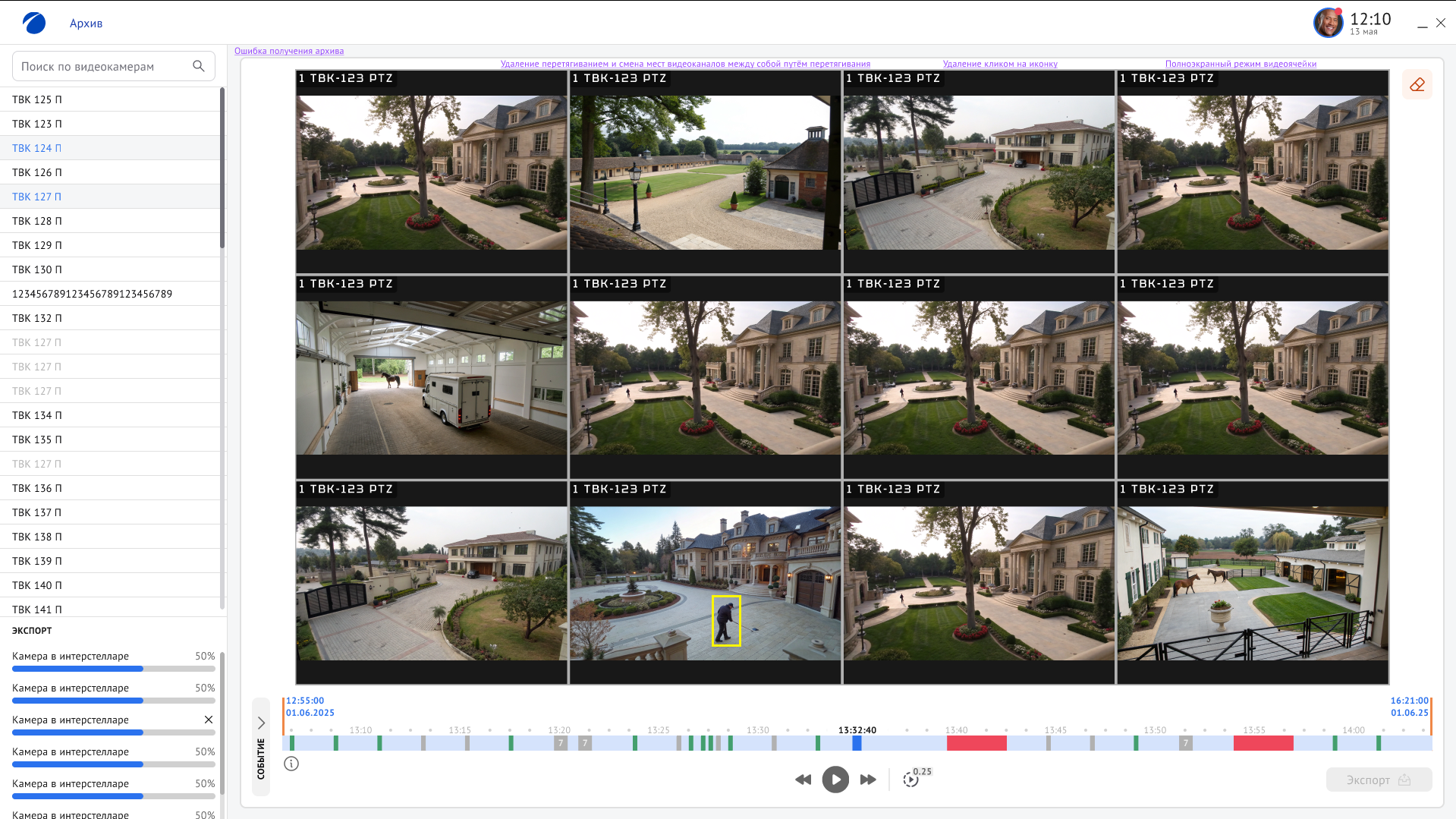The height and width of the screenshot is (819, 1456).
Task: Click the blue app logo
Action: (x=34, y=23)
